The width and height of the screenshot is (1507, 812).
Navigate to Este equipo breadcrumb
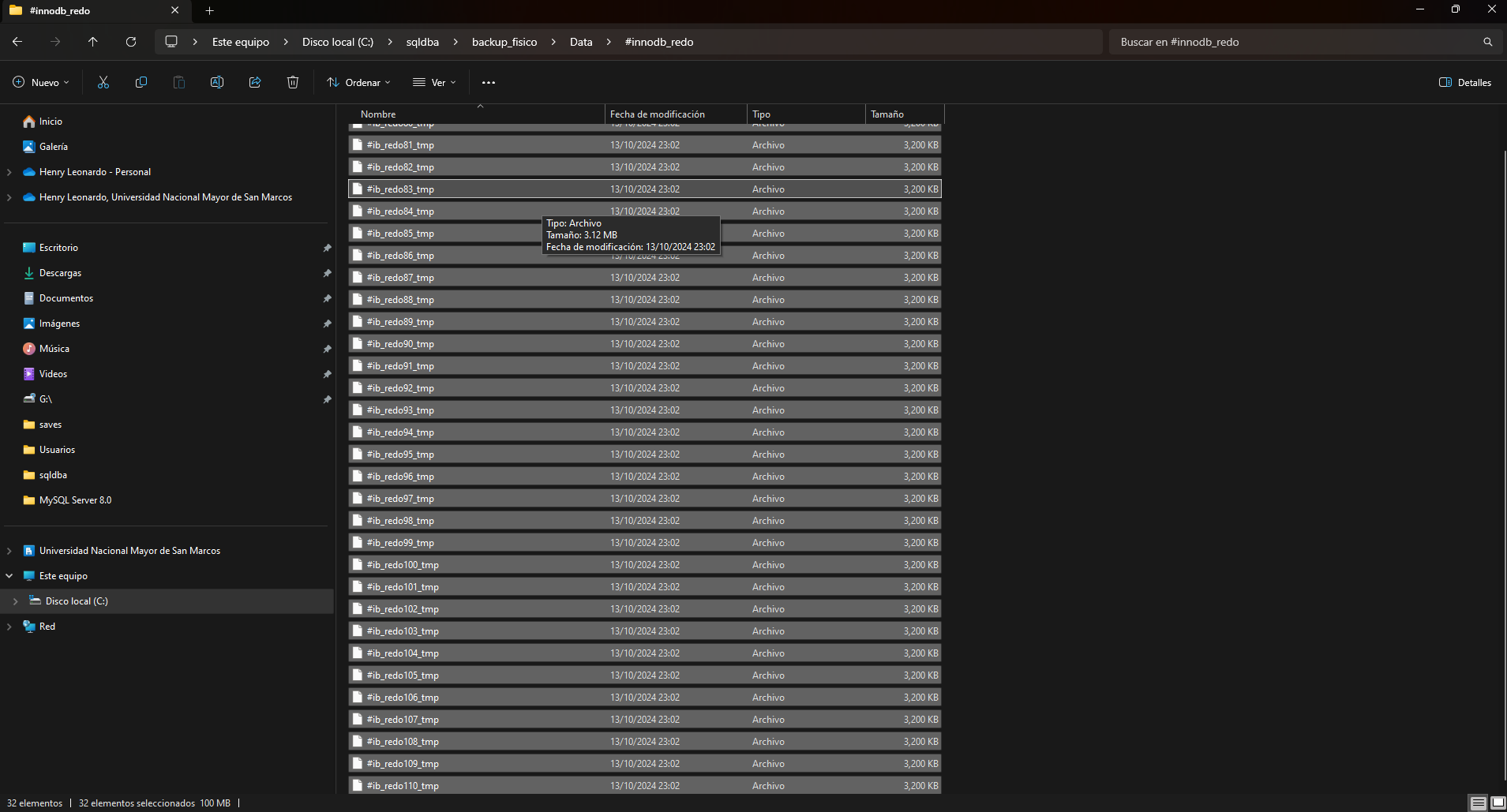(241, 42)
